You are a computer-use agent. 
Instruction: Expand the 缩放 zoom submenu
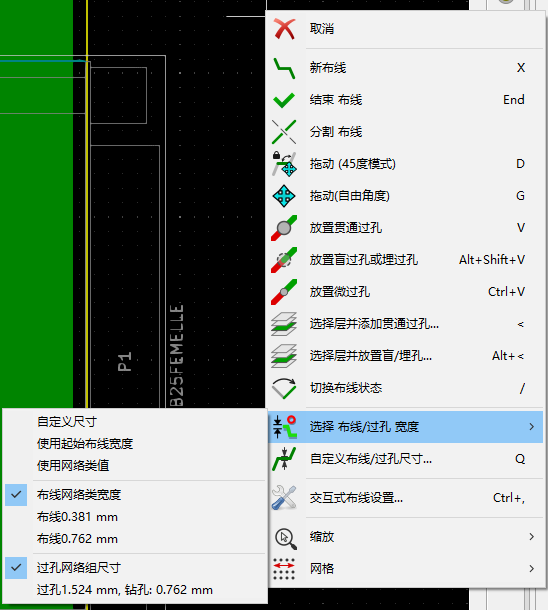click(x=405, y=537)
